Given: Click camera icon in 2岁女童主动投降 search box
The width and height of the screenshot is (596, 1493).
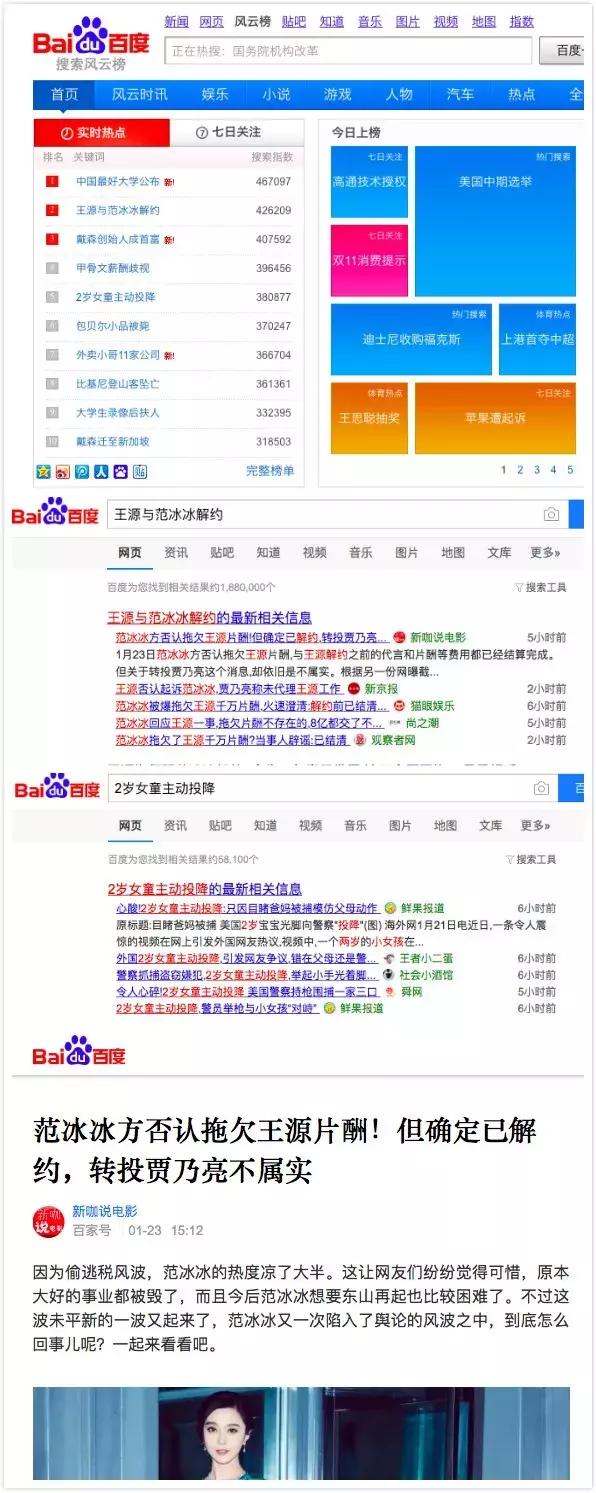Looking at the screenshot, I should tap(541, 788).
